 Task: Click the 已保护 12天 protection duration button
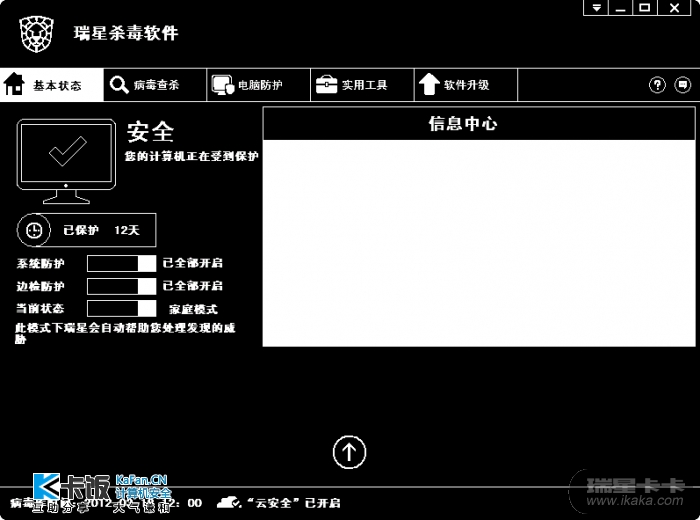pos(87,230)
